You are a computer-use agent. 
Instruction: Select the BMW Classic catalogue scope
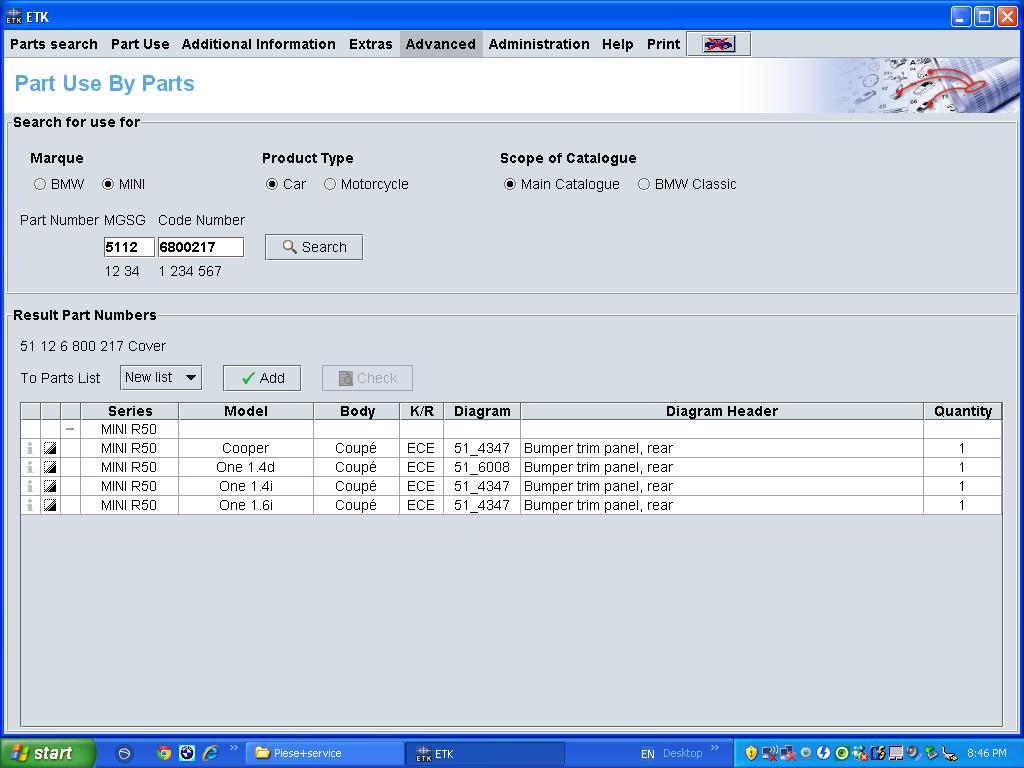click(644, 184)
